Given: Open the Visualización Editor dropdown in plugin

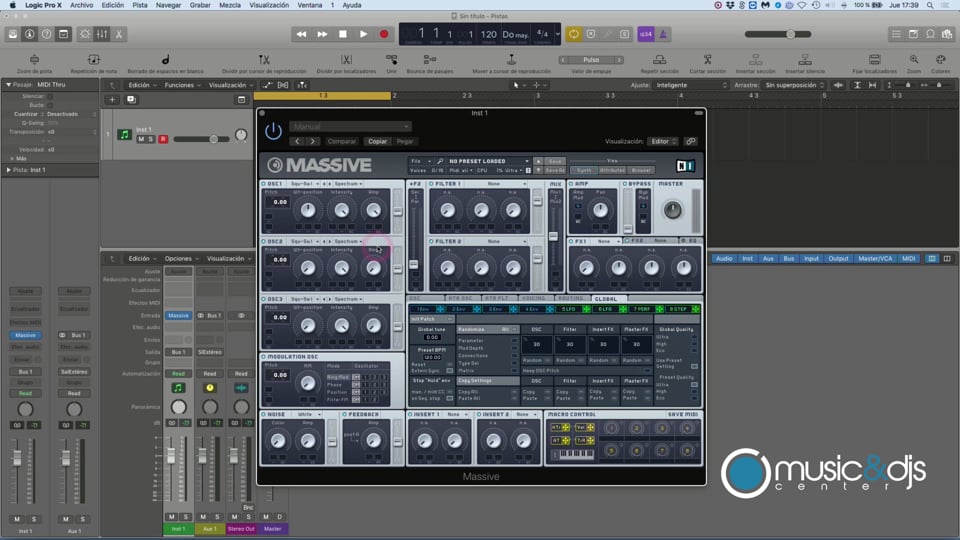Looking at the screenshot, I should click(663, 141).
